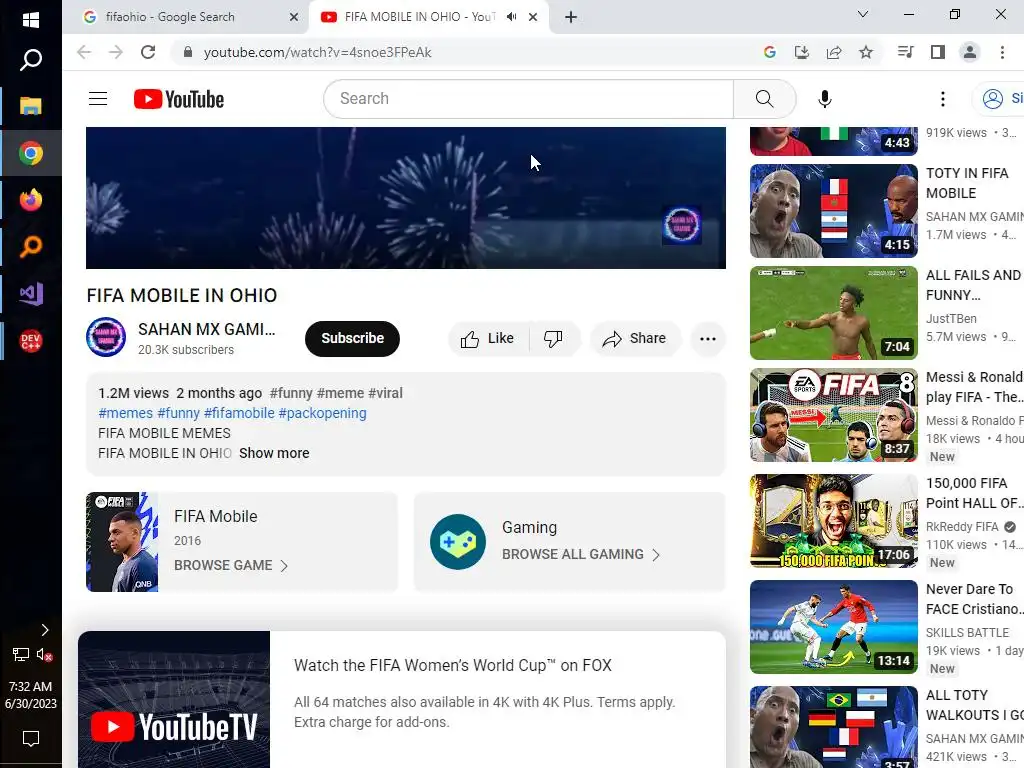Open ALL TOTY WALKOUTS video title
This screenshot has height=768, width=1024.
click(974, 705)
